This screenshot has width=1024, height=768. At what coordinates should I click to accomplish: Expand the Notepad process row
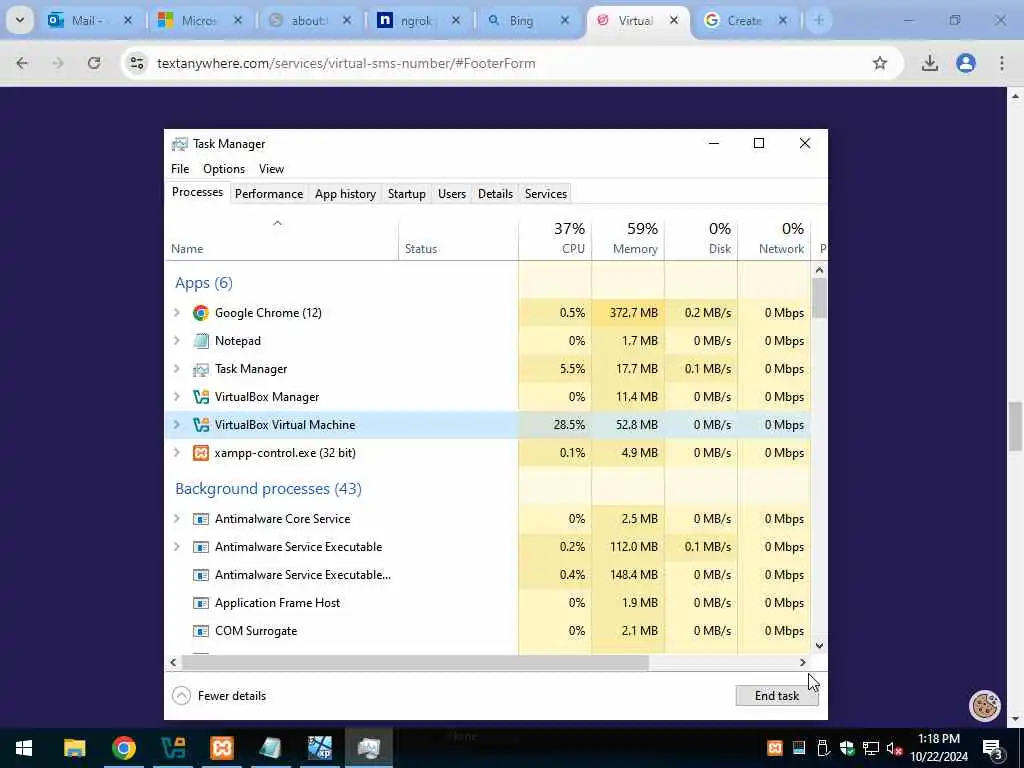(176, 341)
